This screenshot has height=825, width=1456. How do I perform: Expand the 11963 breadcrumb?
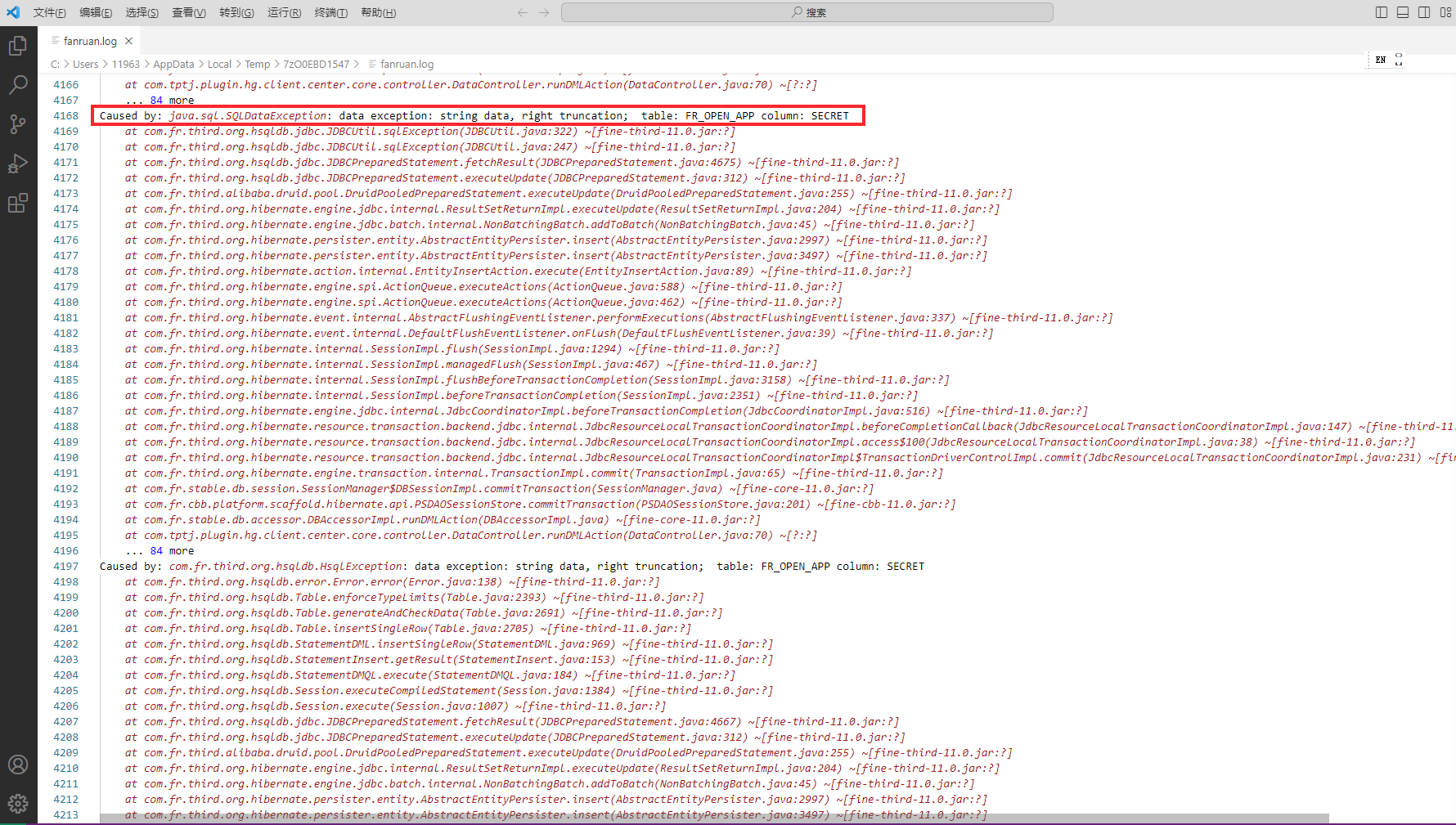point(126,64)
